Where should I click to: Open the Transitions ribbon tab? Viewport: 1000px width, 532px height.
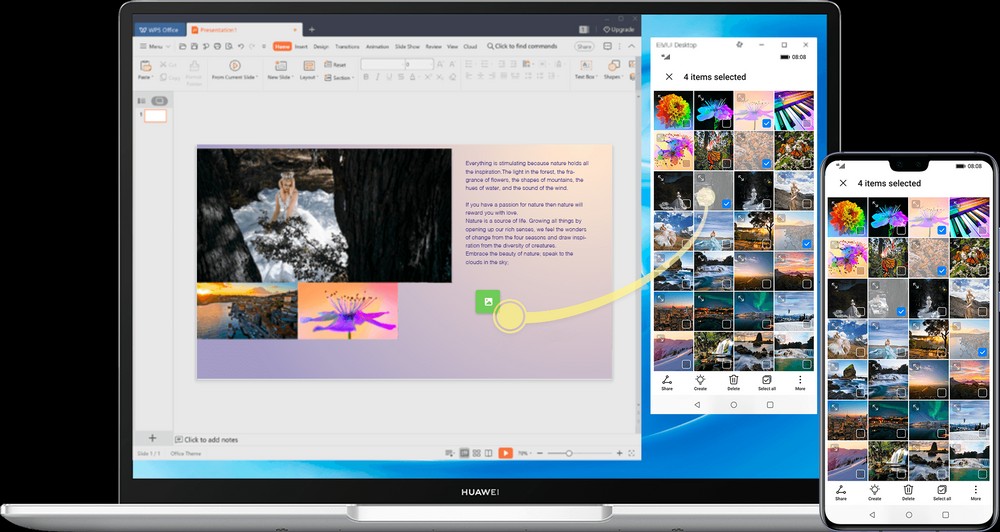[347, 46]
